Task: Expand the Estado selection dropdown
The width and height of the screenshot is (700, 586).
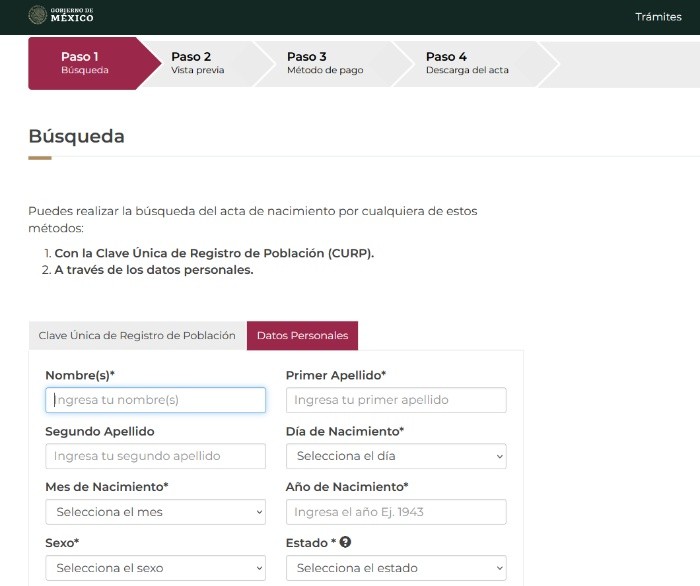Action: pyautogui.click(x=396, y=568)
